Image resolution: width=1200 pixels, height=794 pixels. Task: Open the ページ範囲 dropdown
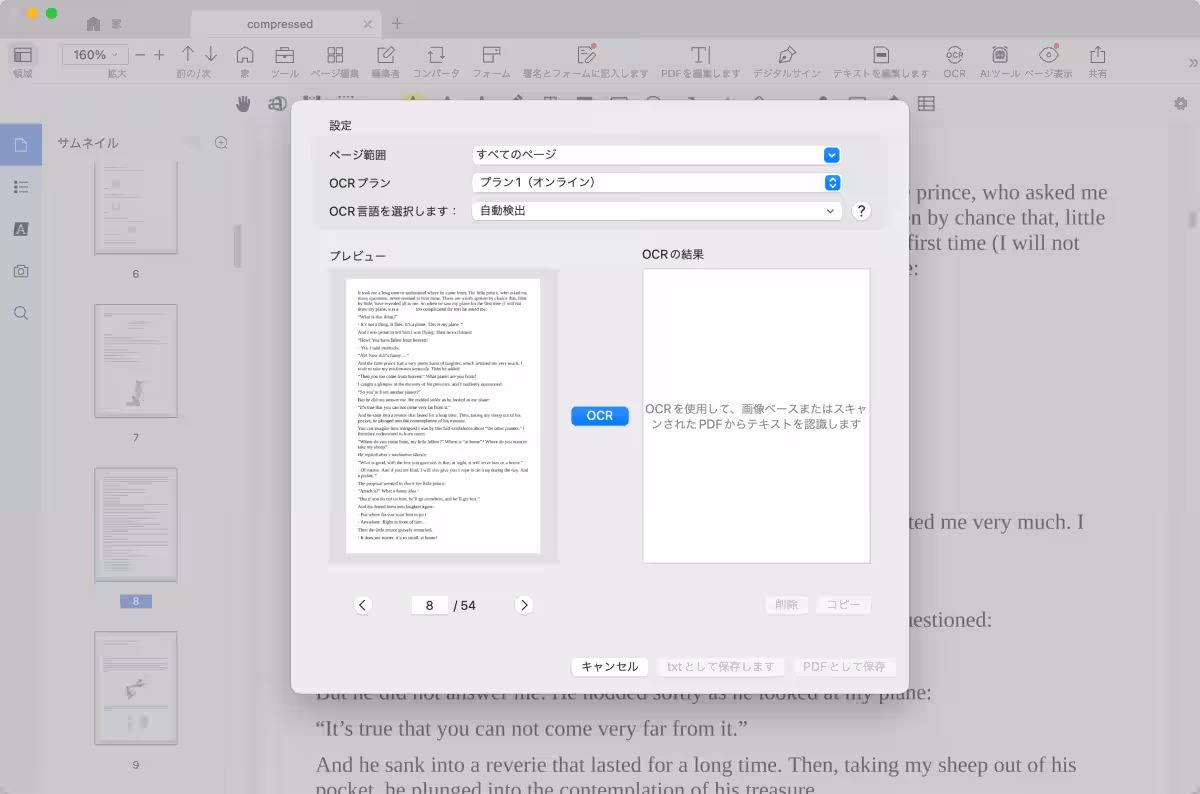[655, 155]
